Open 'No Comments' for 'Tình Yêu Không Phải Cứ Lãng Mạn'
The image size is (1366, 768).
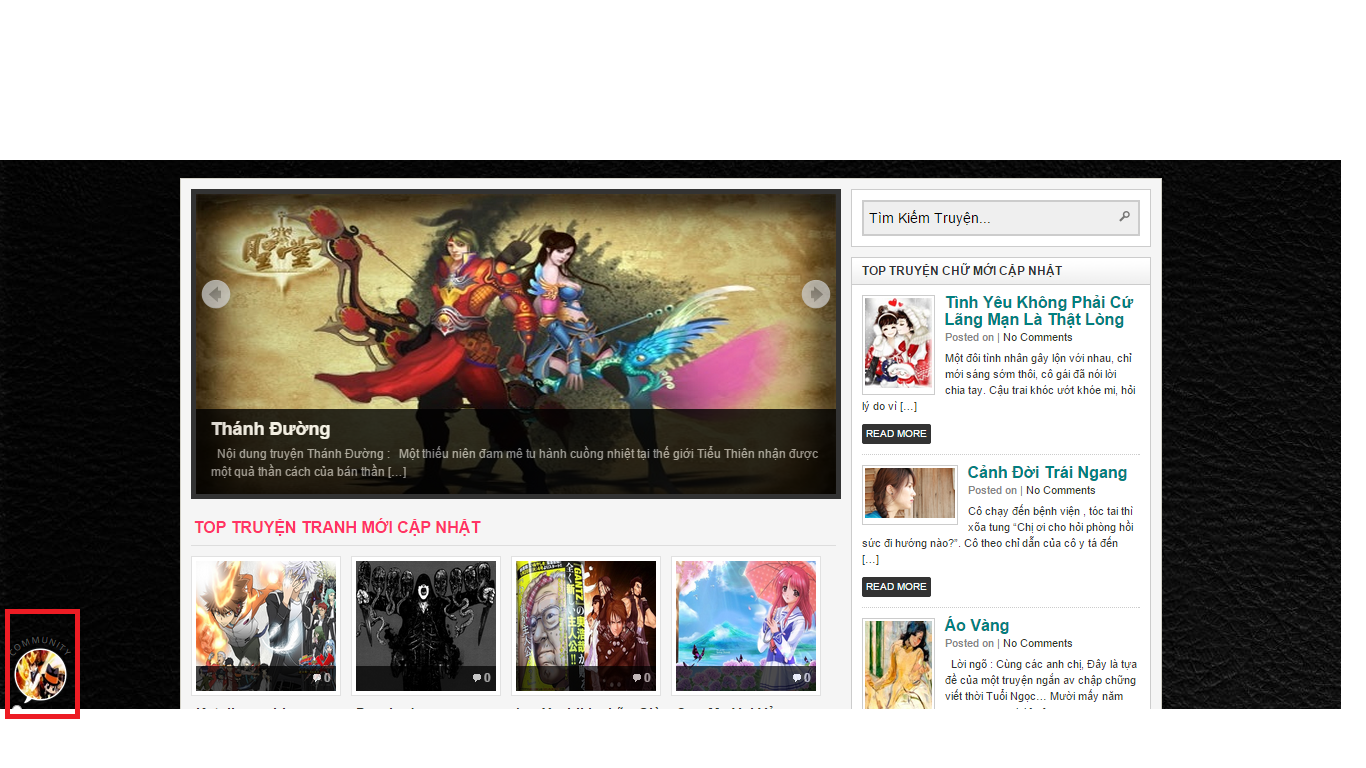(1037, 337)
